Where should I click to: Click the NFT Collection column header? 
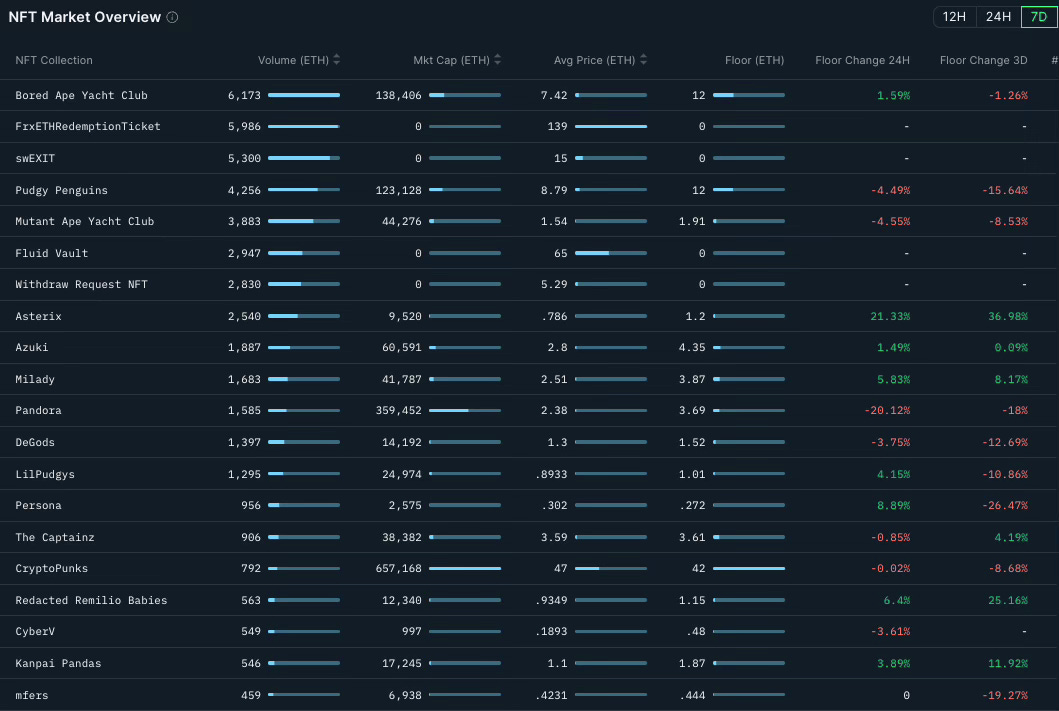tap(54, 60)
